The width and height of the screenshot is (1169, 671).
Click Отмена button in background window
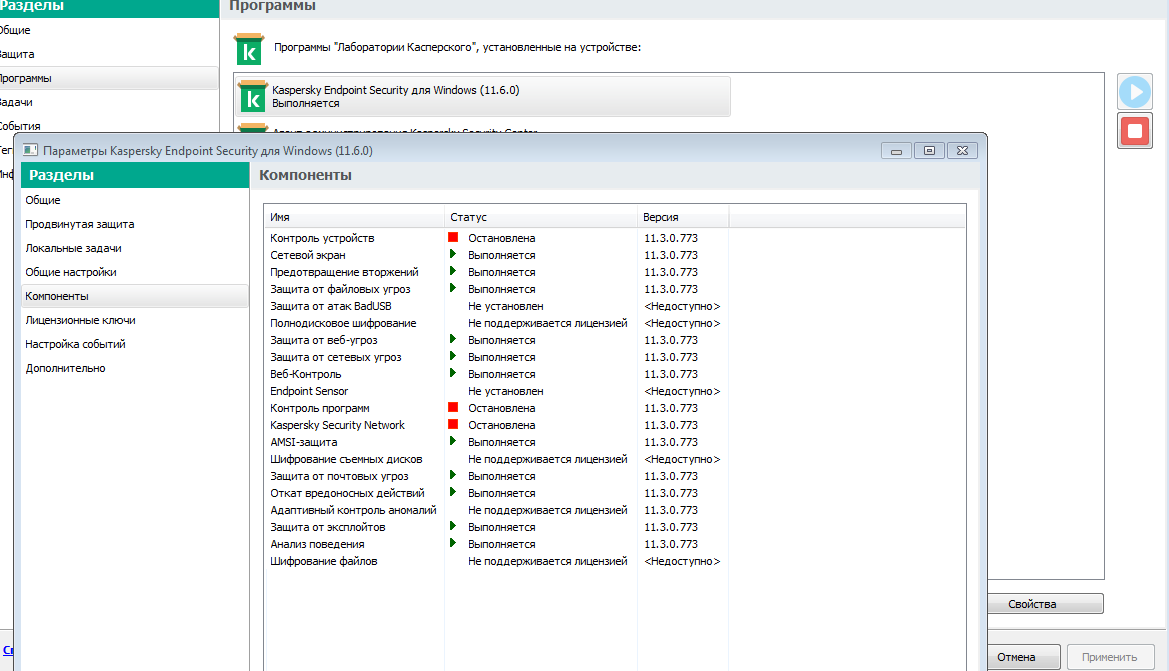[x=1022, y=657]
